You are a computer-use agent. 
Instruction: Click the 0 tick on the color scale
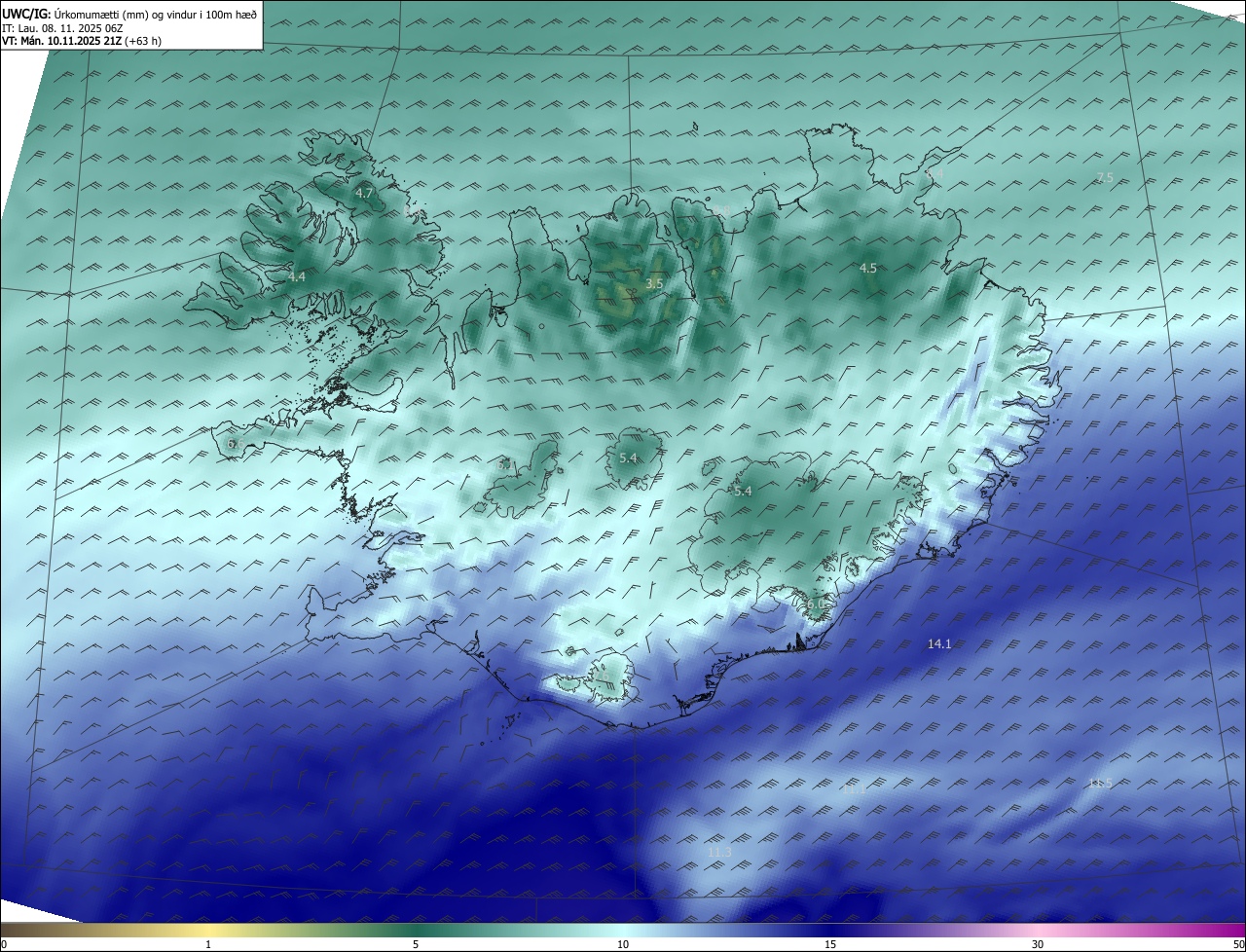coord(3,944)
